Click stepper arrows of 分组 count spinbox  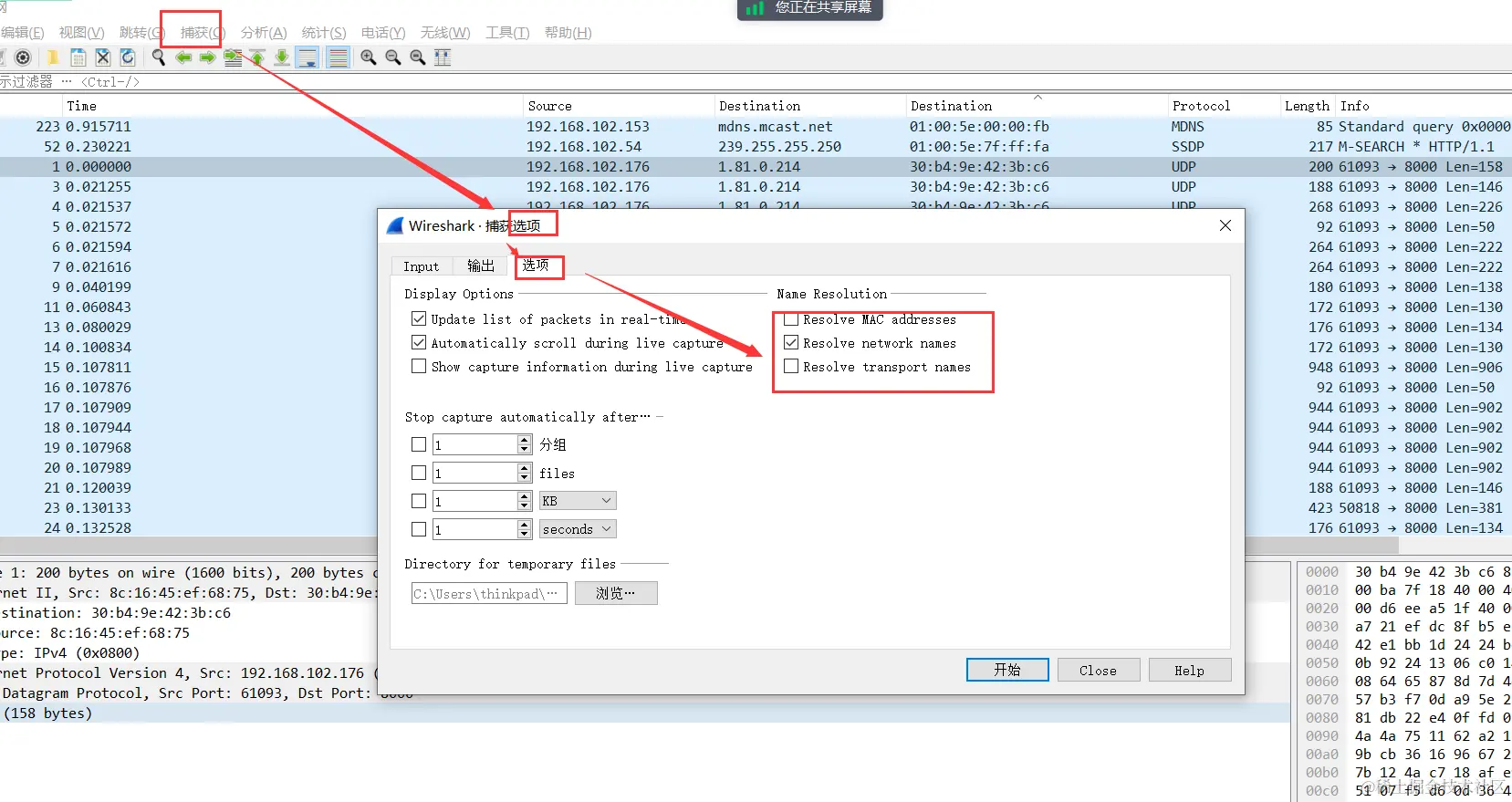click(x=525, y=444)
